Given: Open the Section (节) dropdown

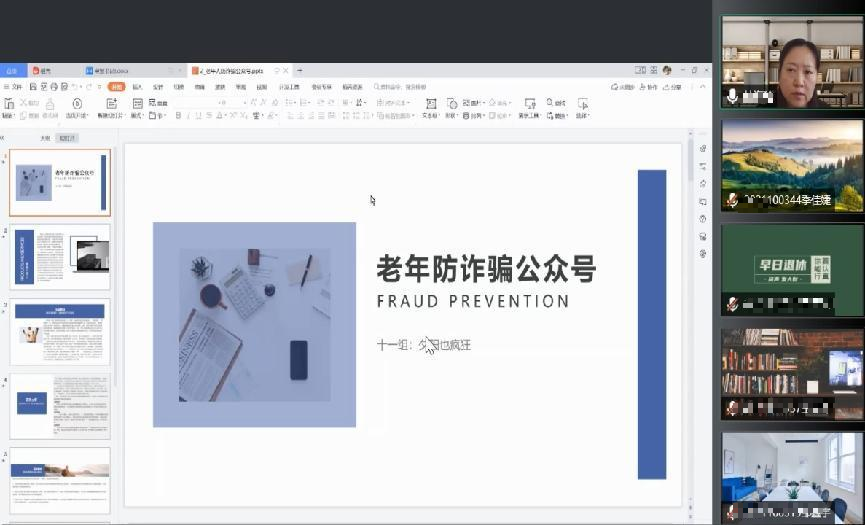Looking at the screenshot, I should click(157, 116).
